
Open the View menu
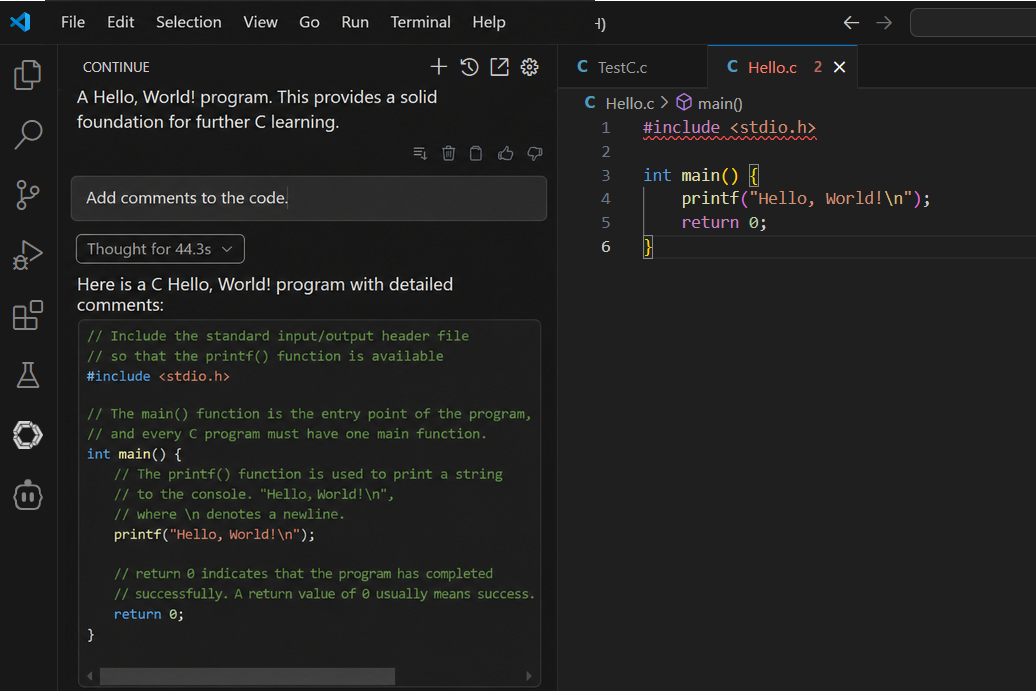(260, 22)
